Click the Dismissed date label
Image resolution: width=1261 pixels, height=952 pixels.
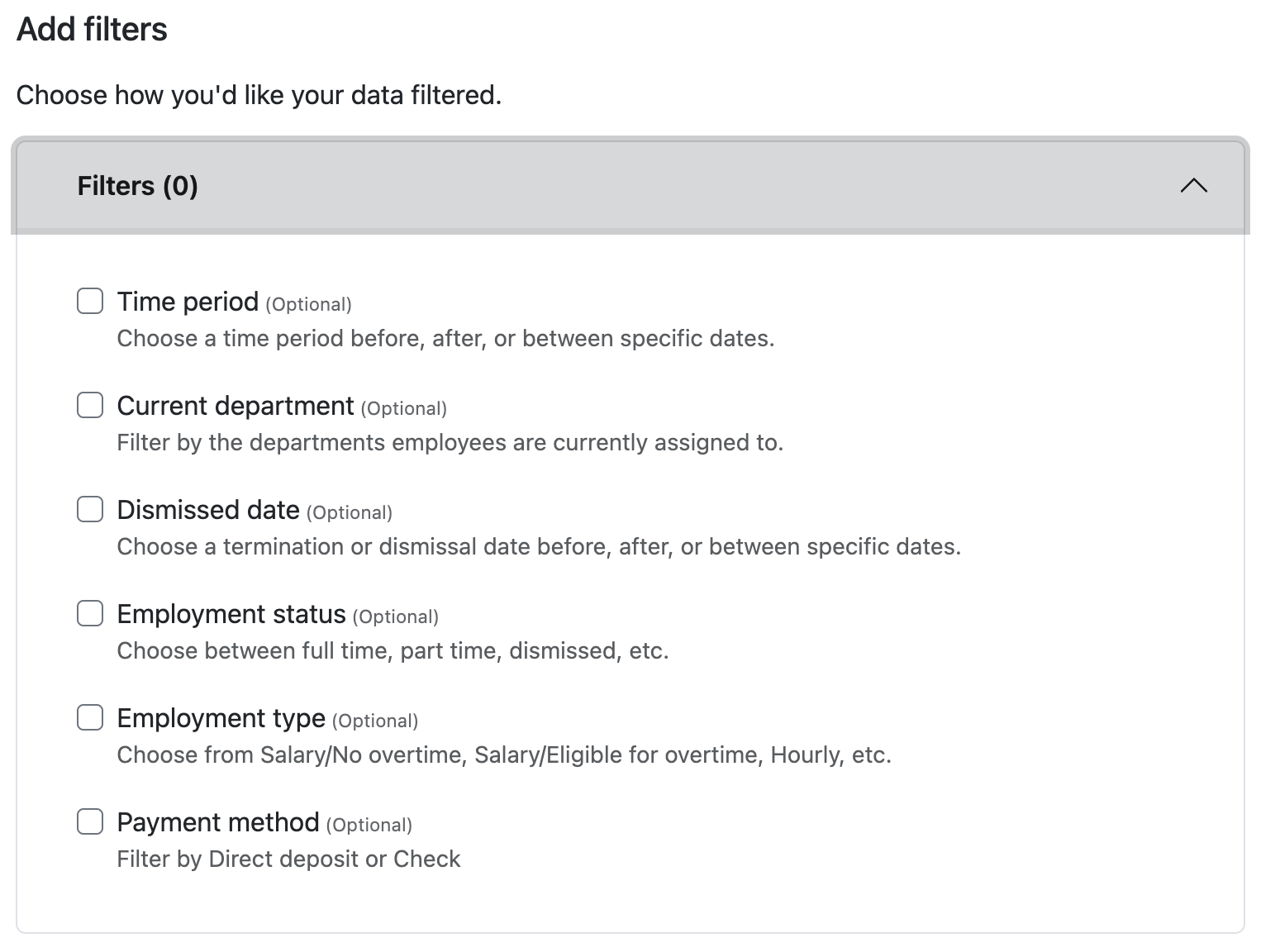(208, 510)
